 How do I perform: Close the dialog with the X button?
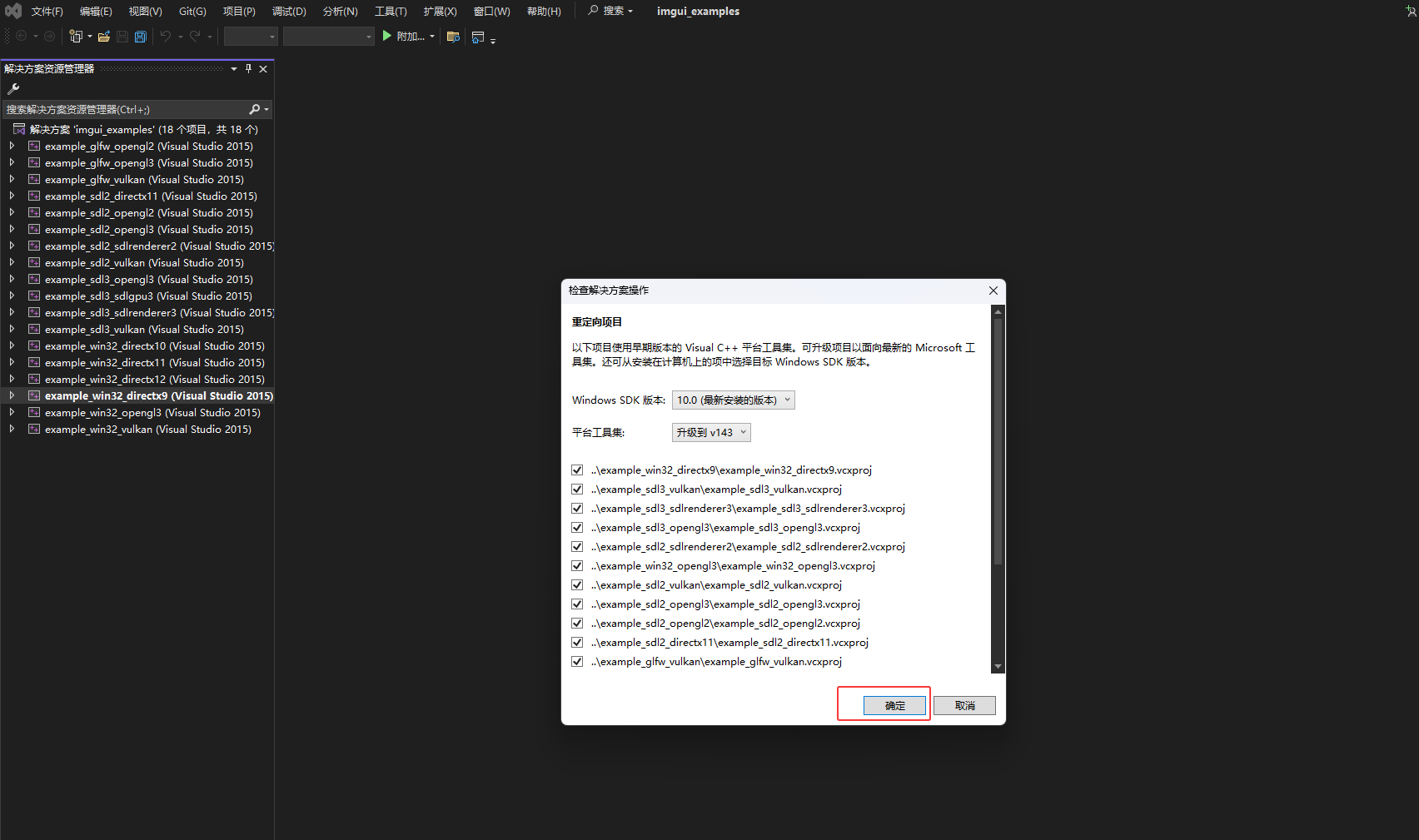[993, 291]
